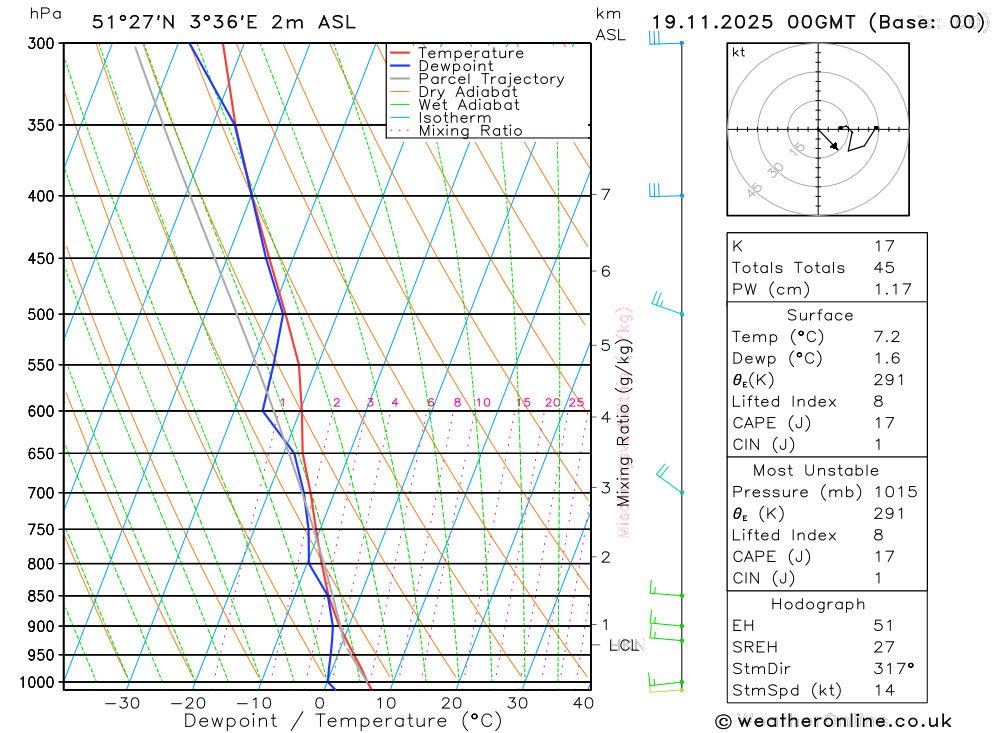The image size is (1000, 733).
Task: Click the StmSpd (kt) value '14'
Action: [x=884, y=691]
